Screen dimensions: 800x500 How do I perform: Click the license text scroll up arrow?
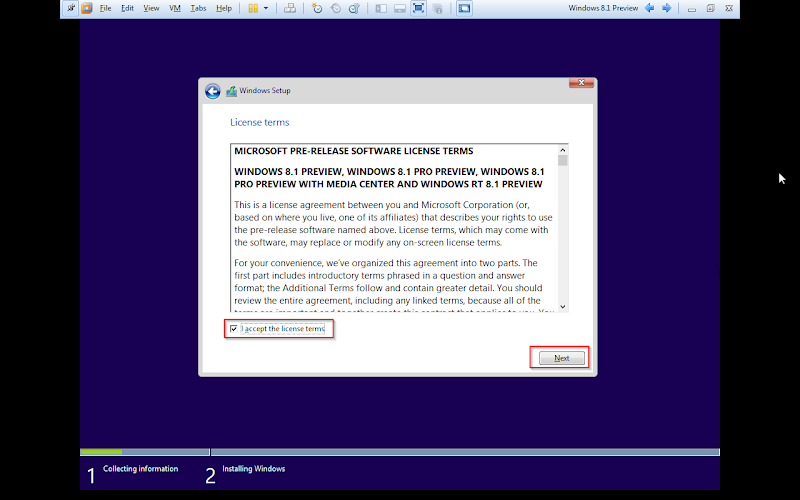(563, 150)
